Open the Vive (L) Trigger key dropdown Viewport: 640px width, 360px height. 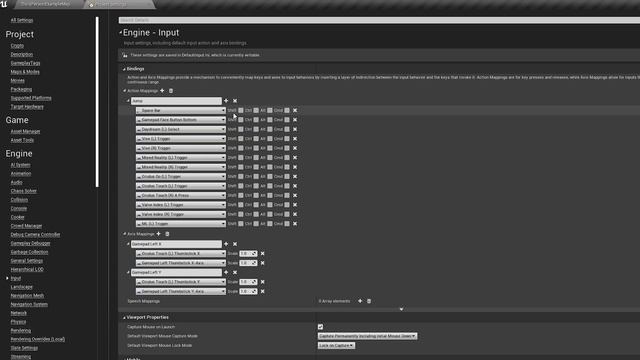pos(181,139)
